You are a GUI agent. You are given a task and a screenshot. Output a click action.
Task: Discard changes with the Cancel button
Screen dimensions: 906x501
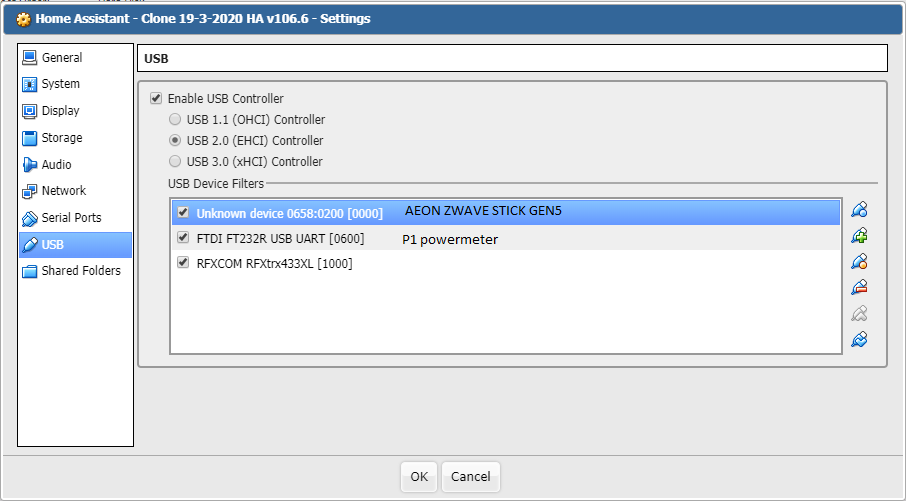coord(470,477)
